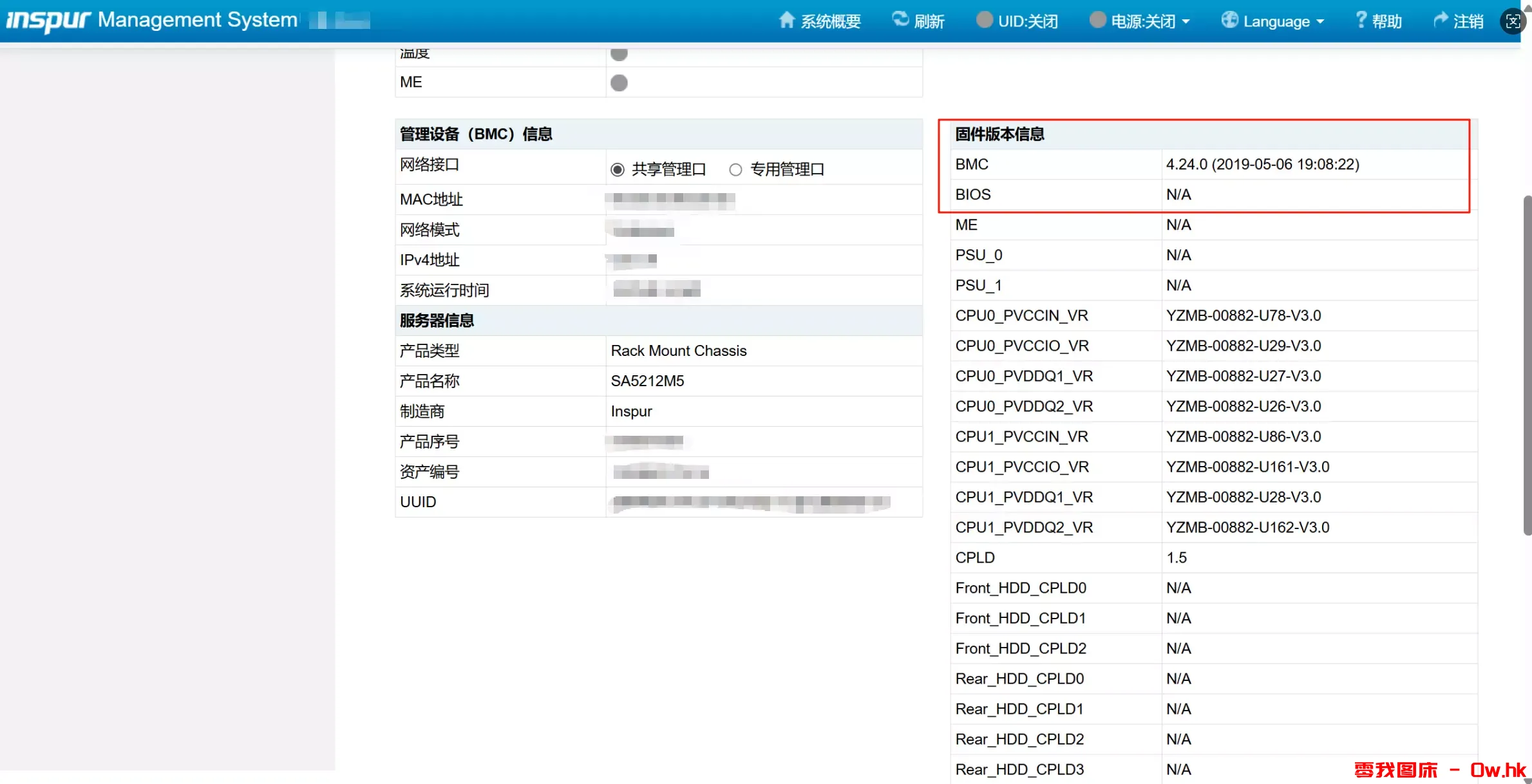
Task: Click the question mark help icon
Action: point(1361,20)
